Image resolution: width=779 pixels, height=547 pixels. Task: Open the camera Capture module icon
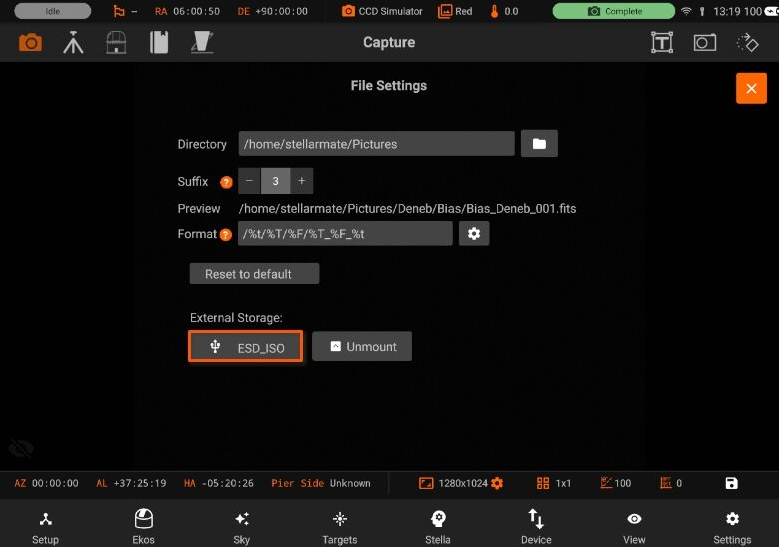click(30, 43)
